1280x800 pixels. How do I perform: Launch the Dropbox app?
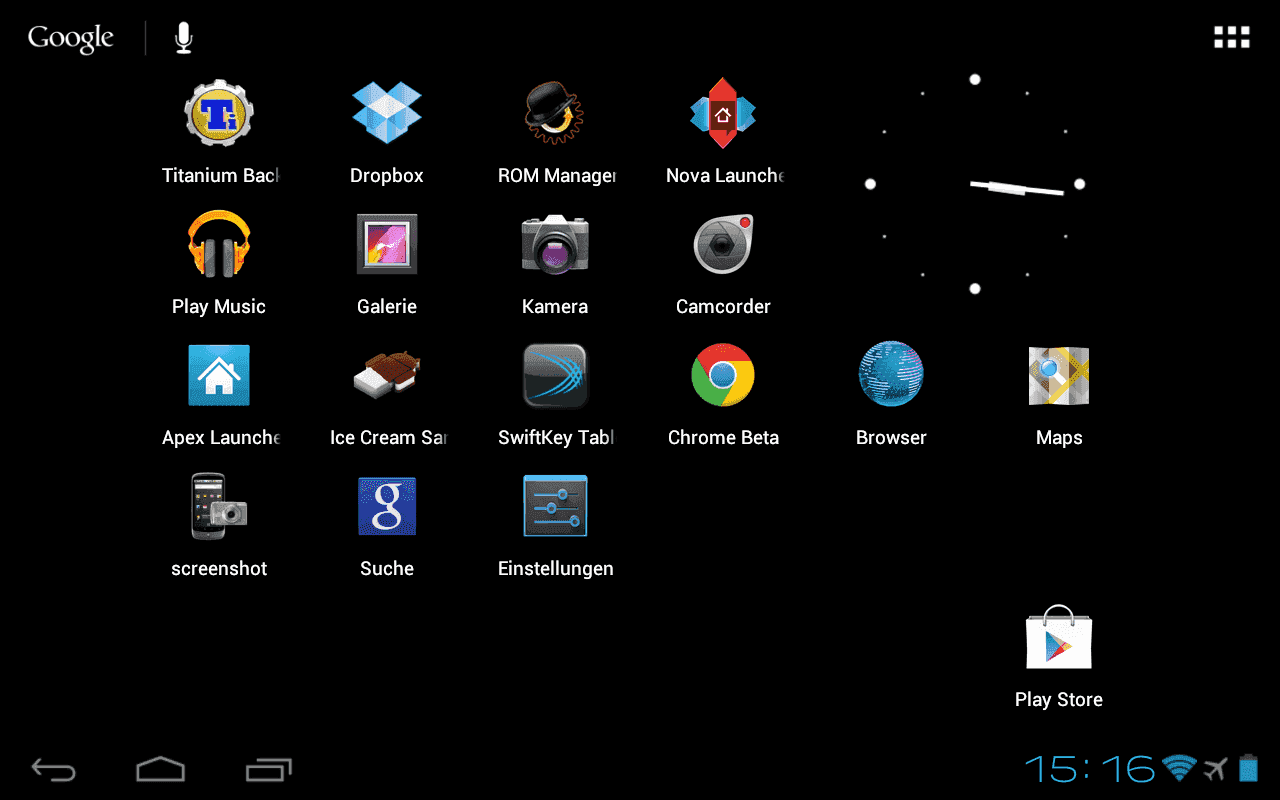387,113
